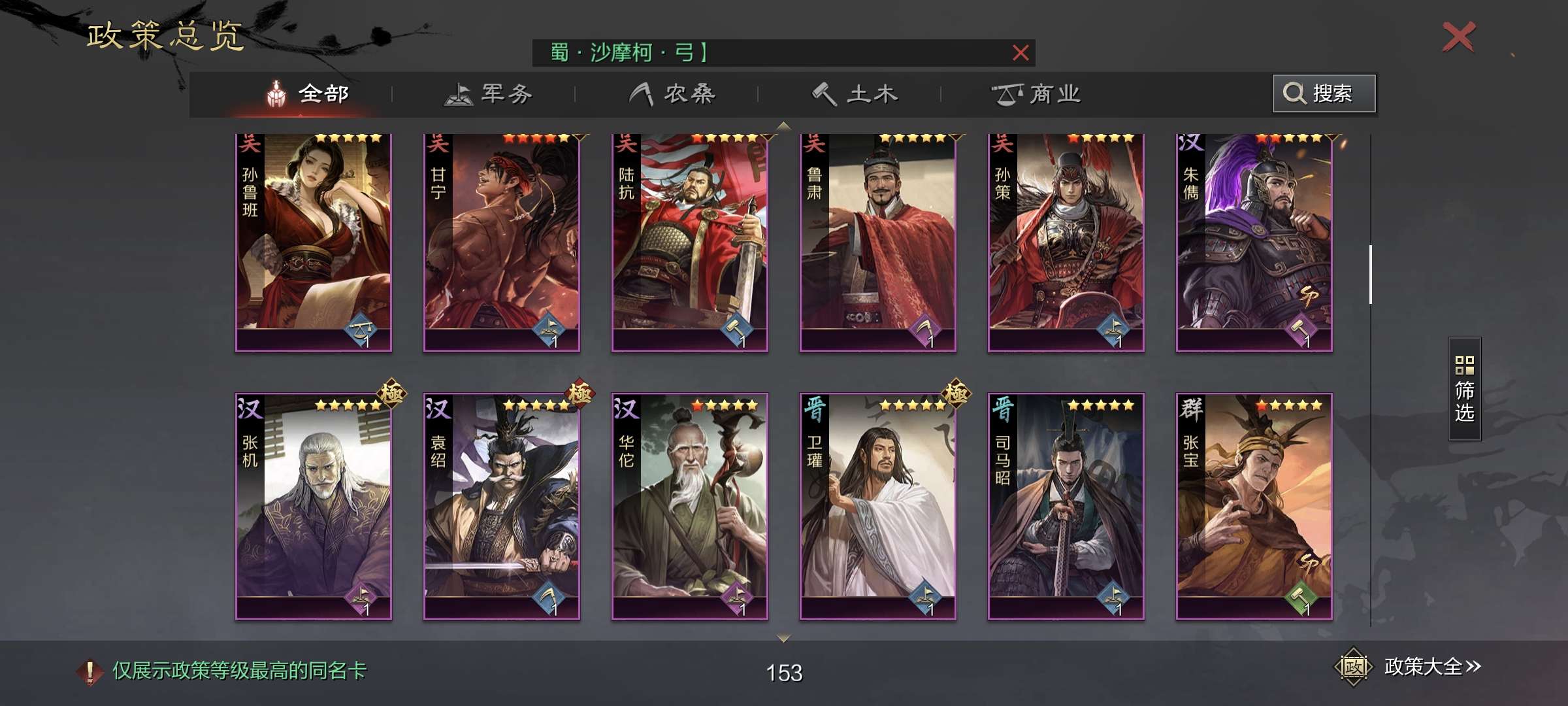The image size is (1568, 706).
Task: Open the 筛选 filter panel
Action: coord(1464,389)
